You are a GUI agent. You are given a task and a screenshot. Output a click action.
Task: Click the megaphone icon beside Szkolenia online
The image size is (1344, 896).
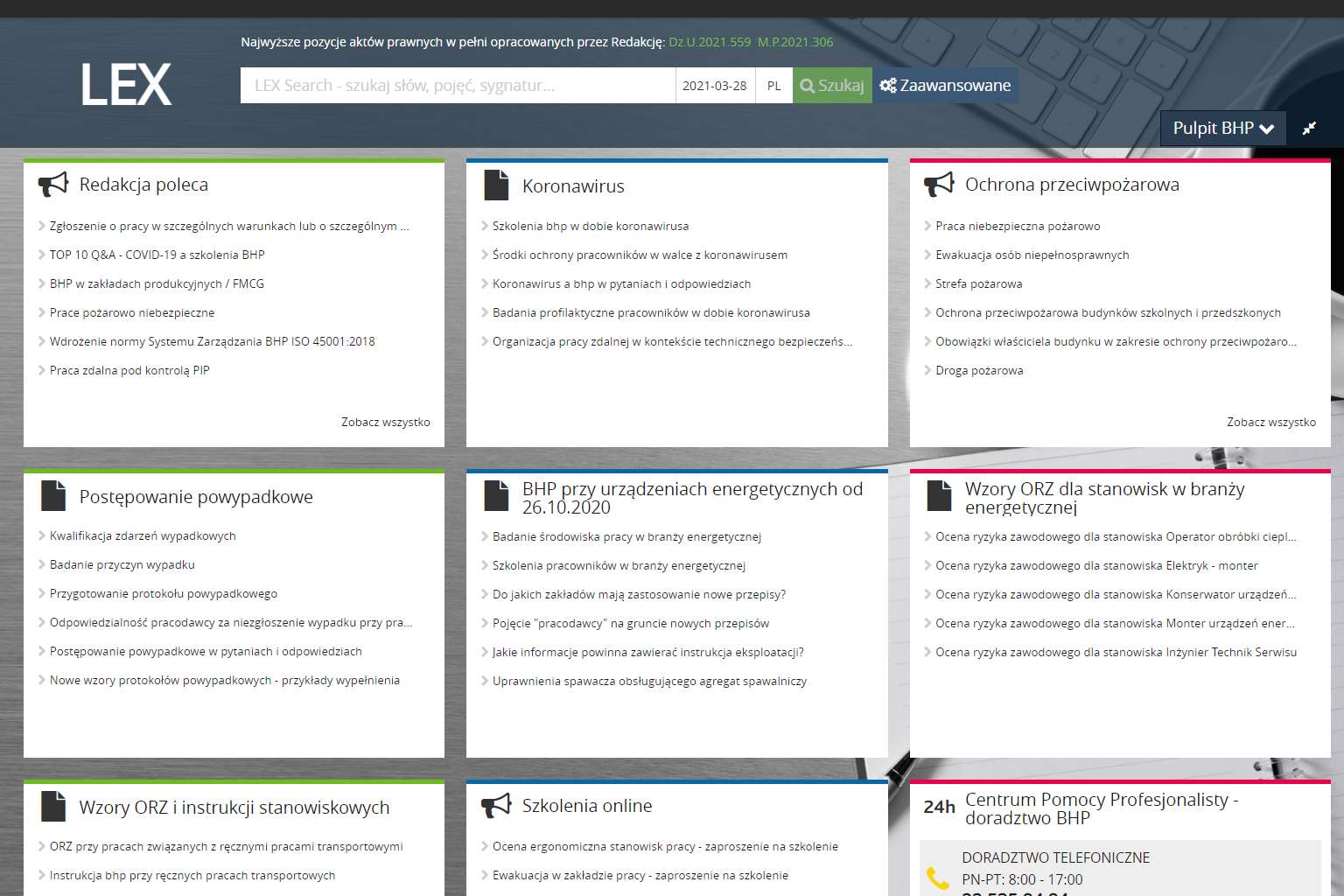pos(496,806)
